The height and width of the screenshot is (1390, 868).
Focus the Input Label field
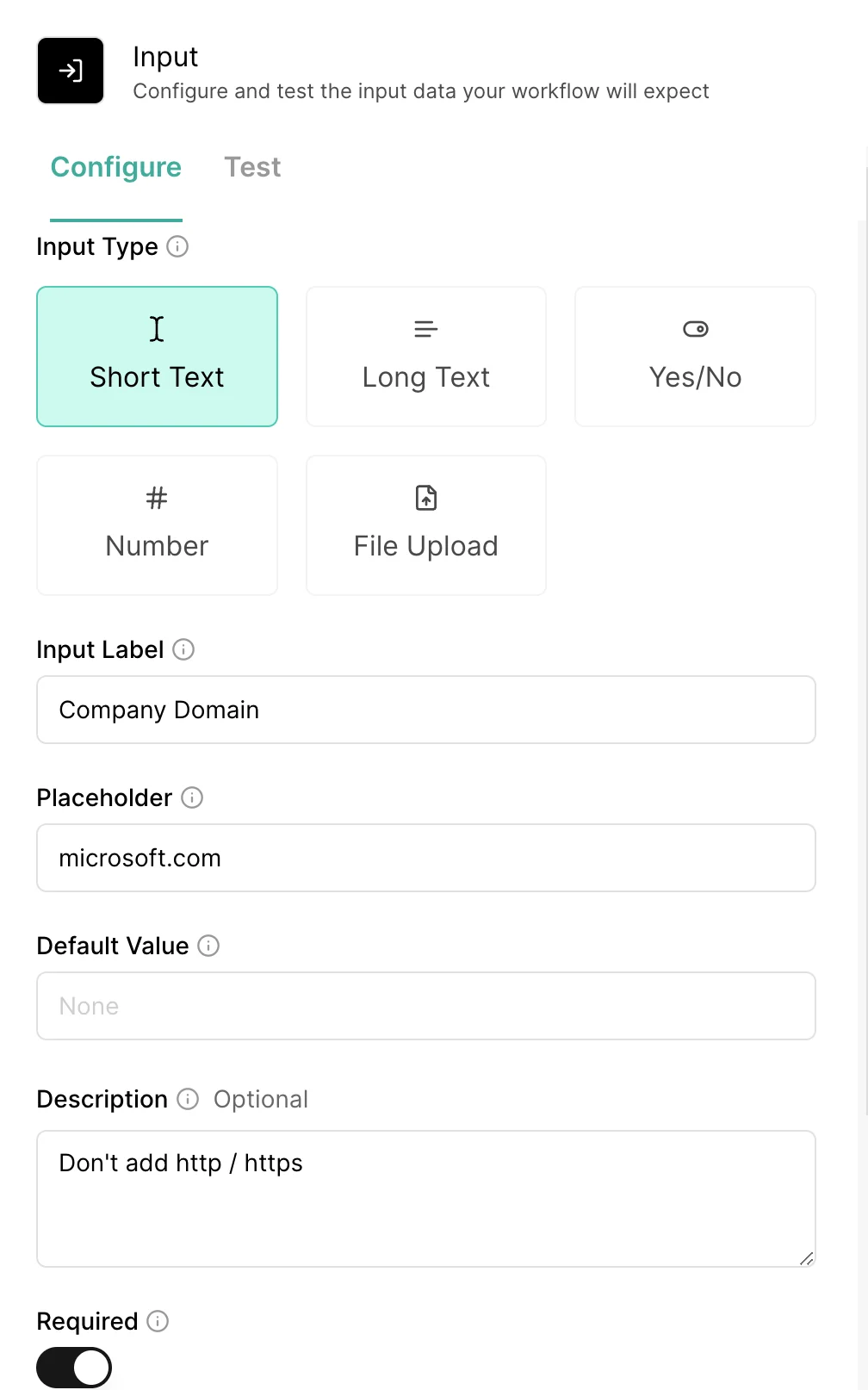(426, 710)
